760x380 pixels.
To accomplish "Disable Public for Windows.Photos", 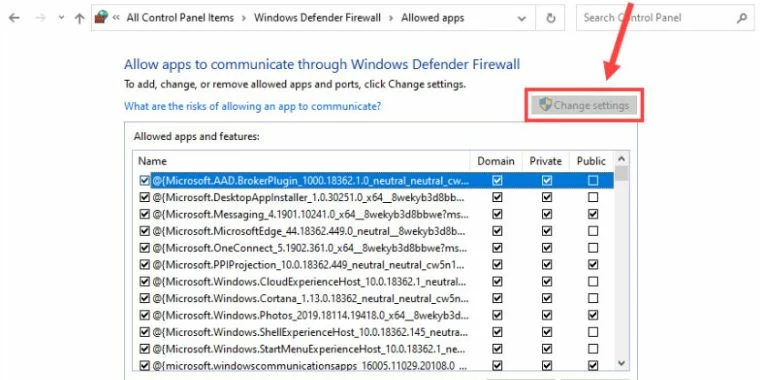I will pyautogui.click(x=593, y=315).
